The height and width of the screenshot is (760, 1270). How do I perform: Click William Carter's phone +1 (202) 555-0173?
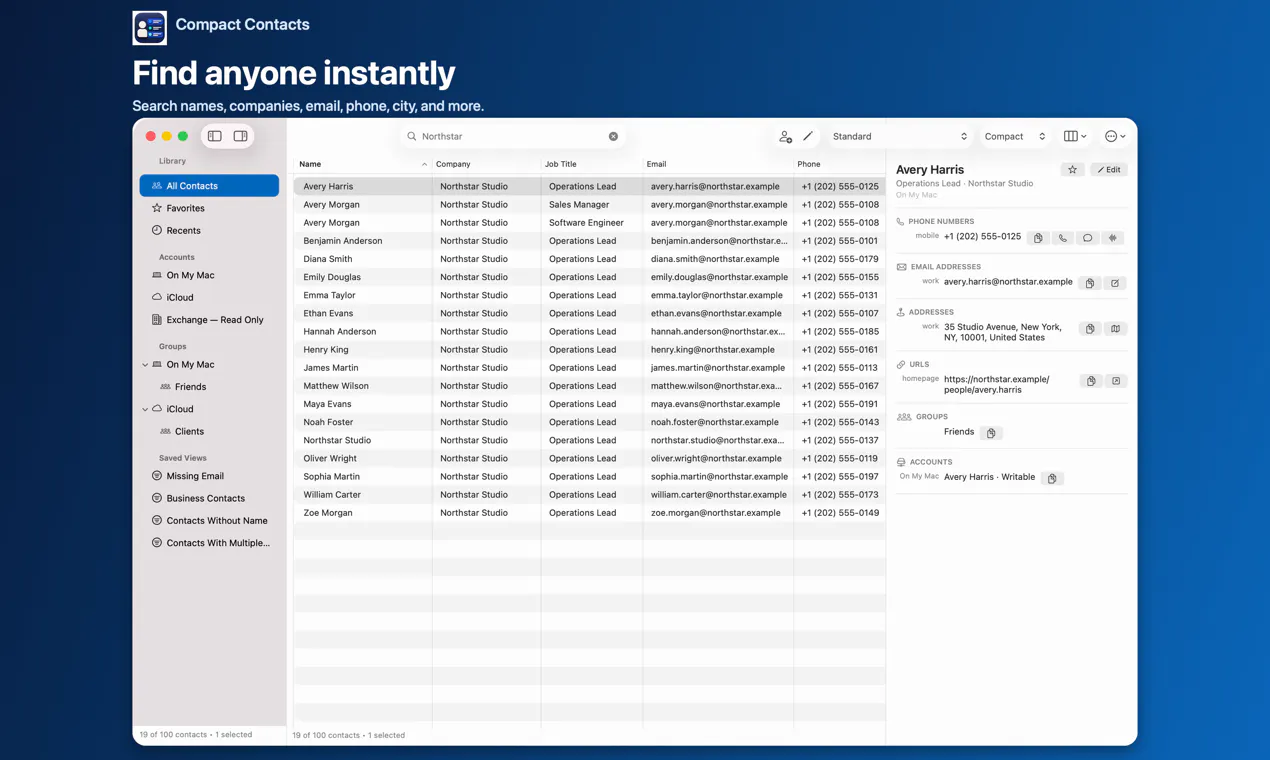pyautogui.click(x=840, y=495)
